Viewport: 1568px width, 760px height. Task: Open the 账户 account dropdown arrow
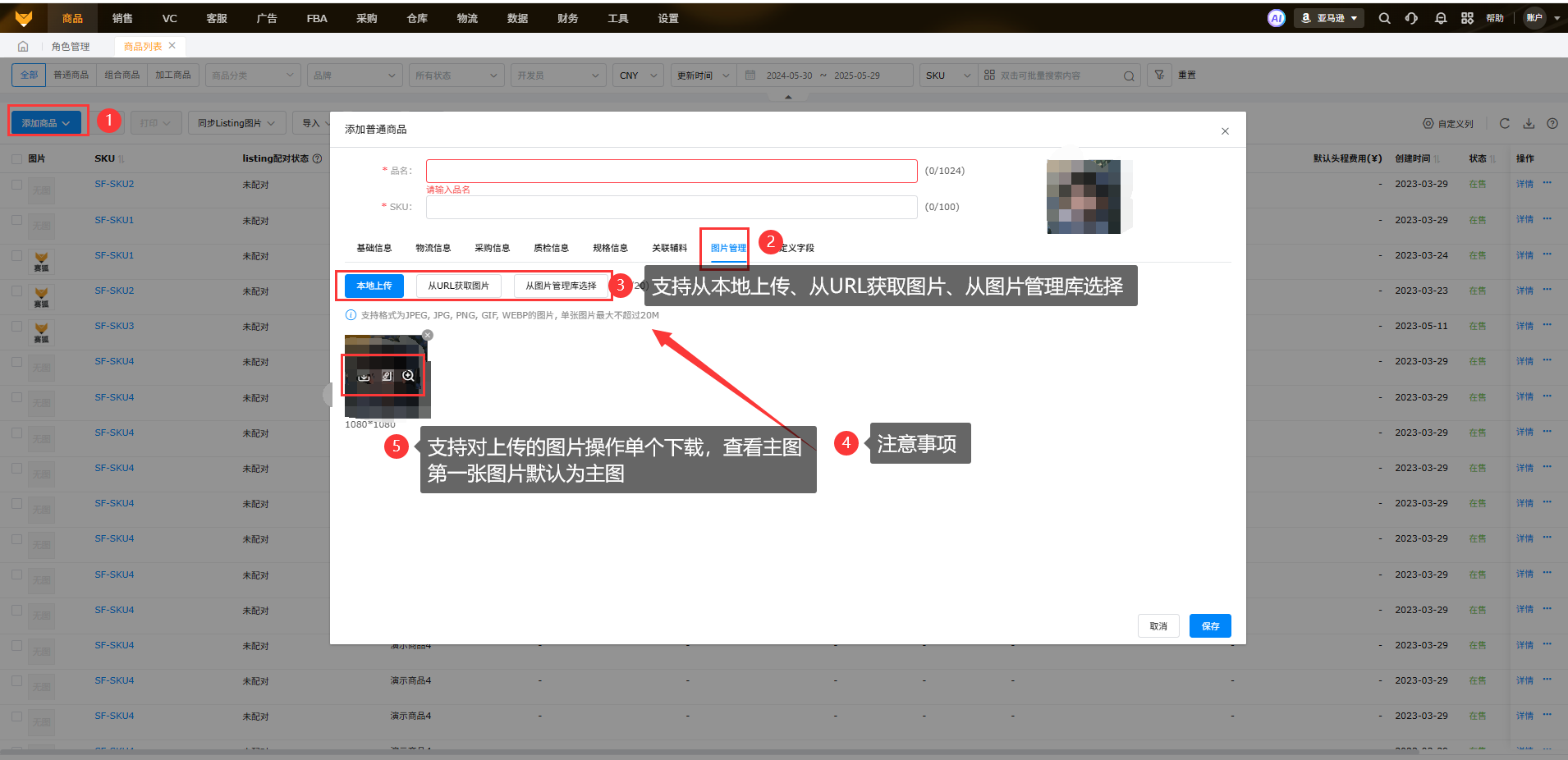[x=1557, y=18]
